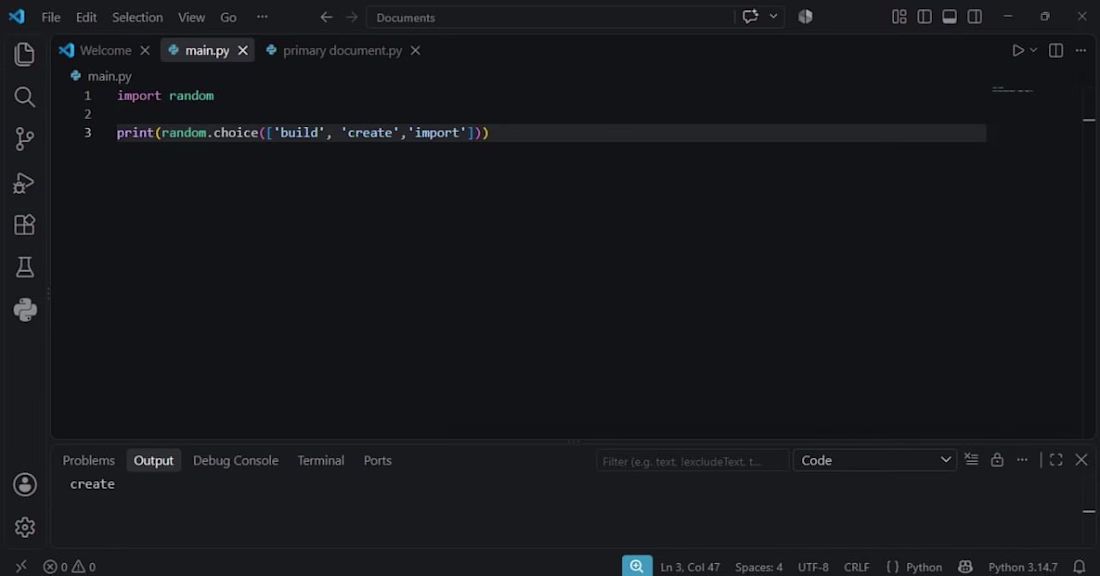This screenshot has width=1100, height=576.
Task: Maximize the panel size
Action: (x=1056, y=460)
